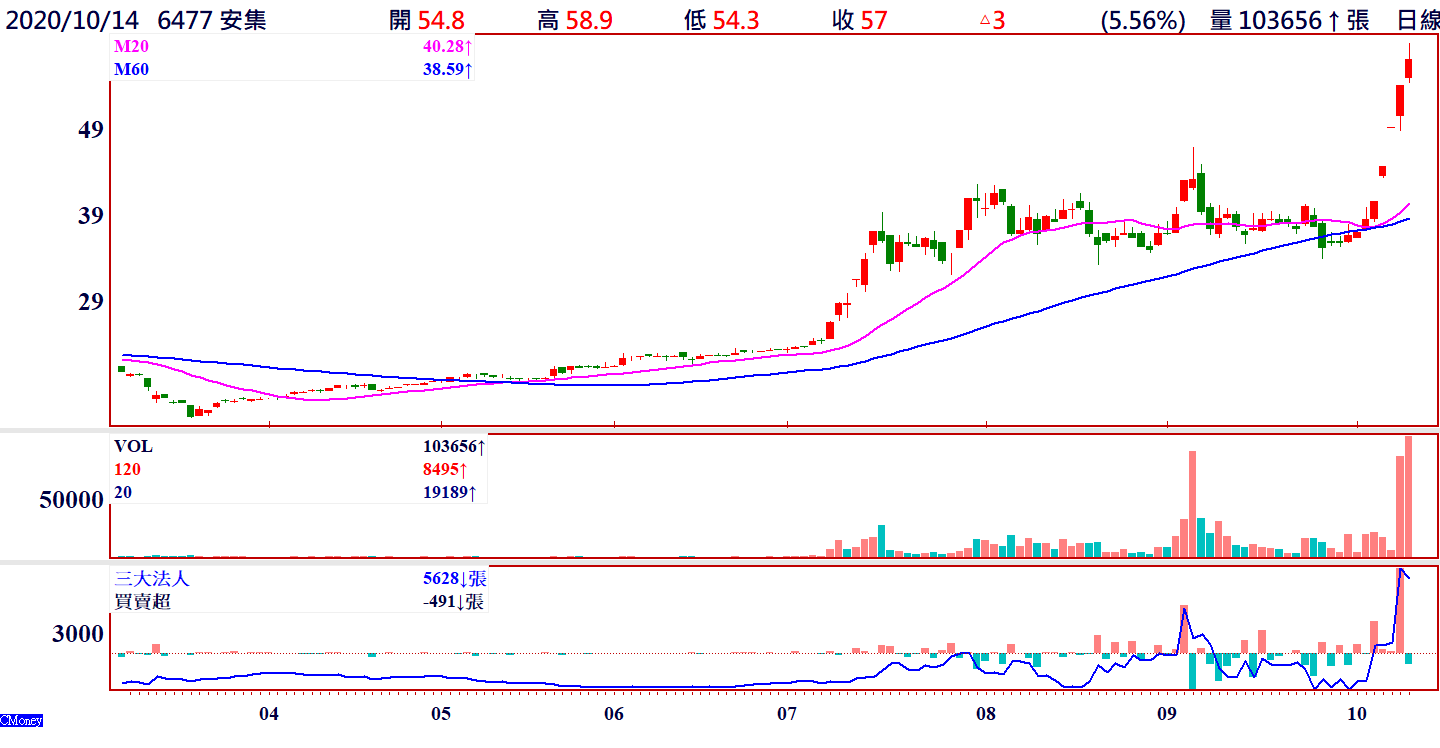This screenshot has width=1440, height=748.
Task: Click the down arrow in -491 張 value
Action: [x=464, y=602]
